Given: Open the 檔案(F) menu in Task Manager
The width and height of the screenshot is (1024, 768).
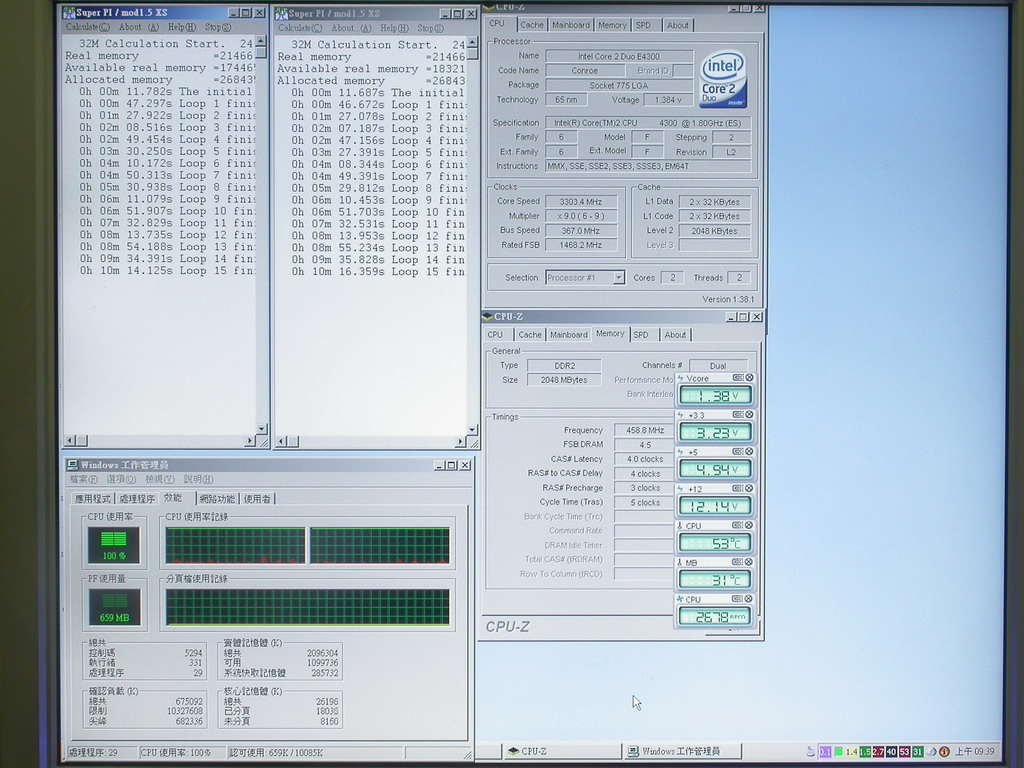Looking at the screenshot, I should click(x=84, y=479).
